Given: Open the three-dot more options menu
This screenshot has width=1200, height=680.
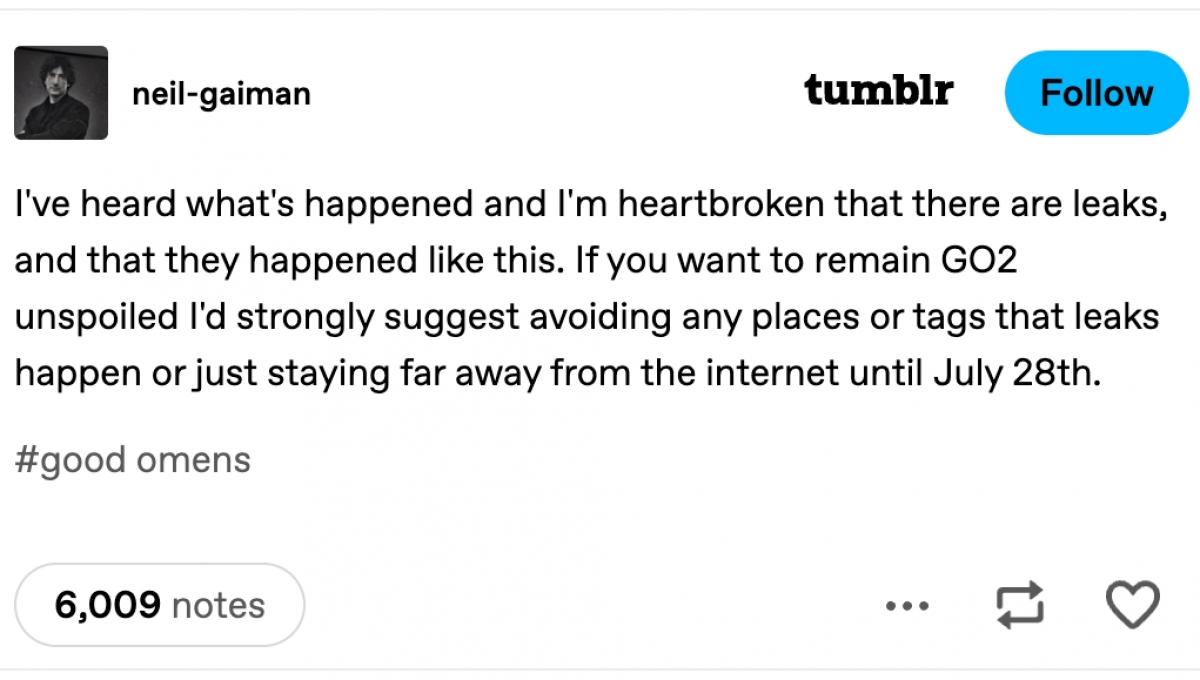Looking at the screenshot, I should 908,605.
